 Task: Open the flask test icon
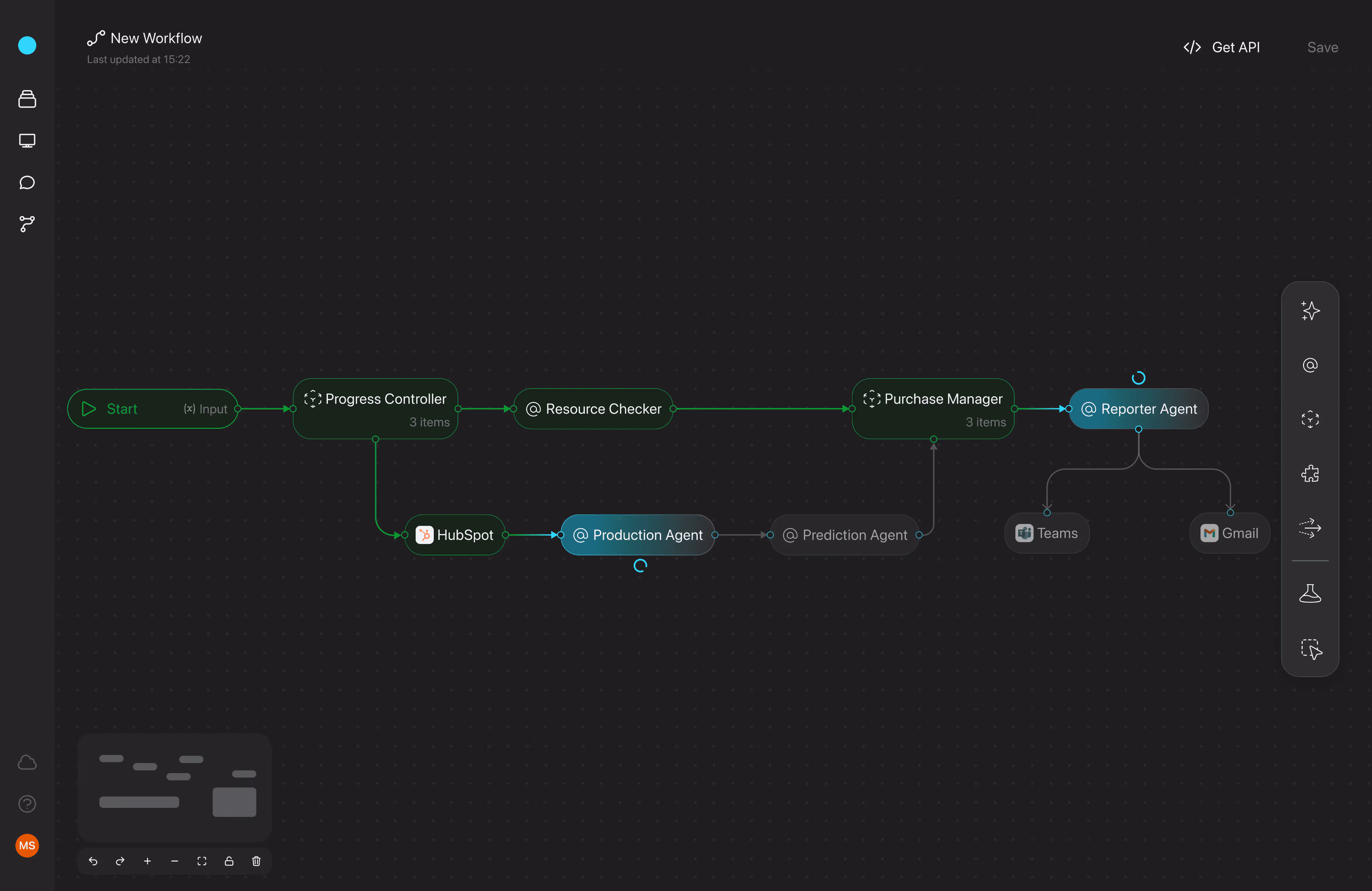point(1310,594)
